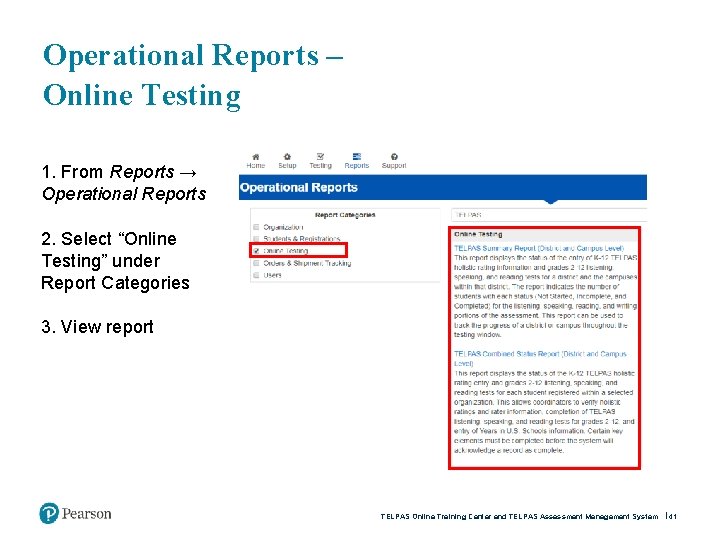720x540 pixels.
Task: Check the Organization category checkbox
Action: point(256,227)
